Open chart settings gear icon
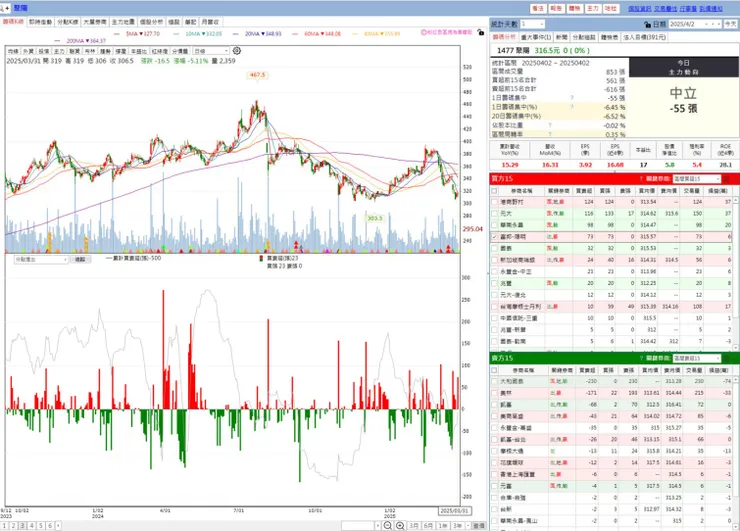Viewport: 740px width, 531px height. click(237, 51)
